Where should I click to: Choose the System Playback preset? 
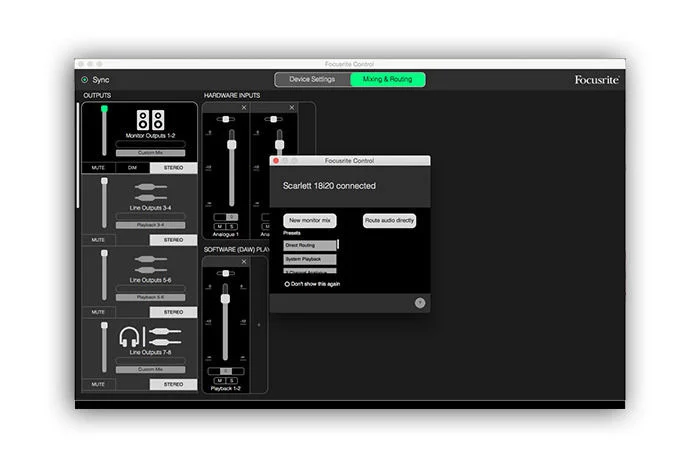pos(310,259)
